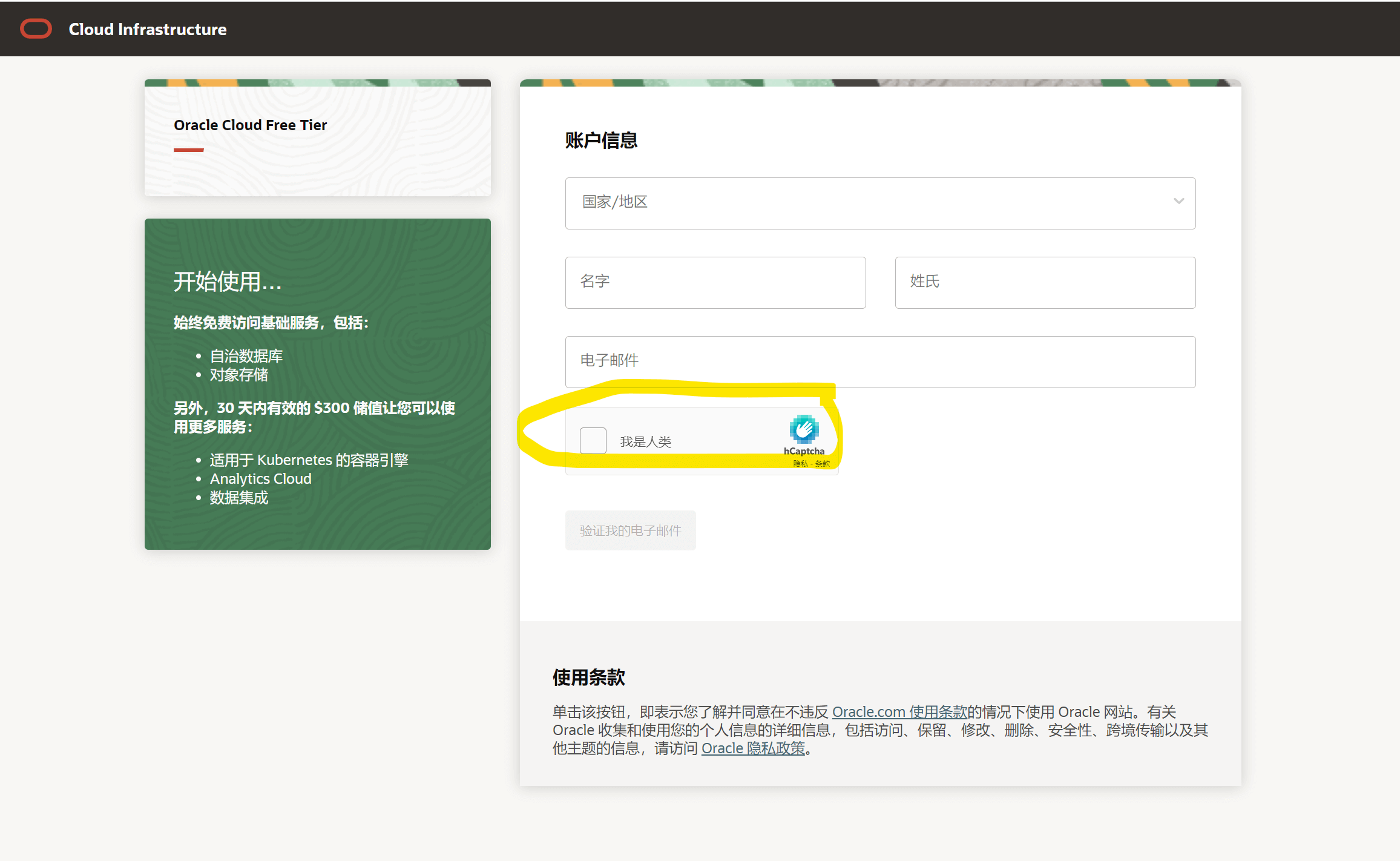Focus the 名字 input field
Image resolution: width=1400 pixels, height=861 pixels.
(715, 282)
